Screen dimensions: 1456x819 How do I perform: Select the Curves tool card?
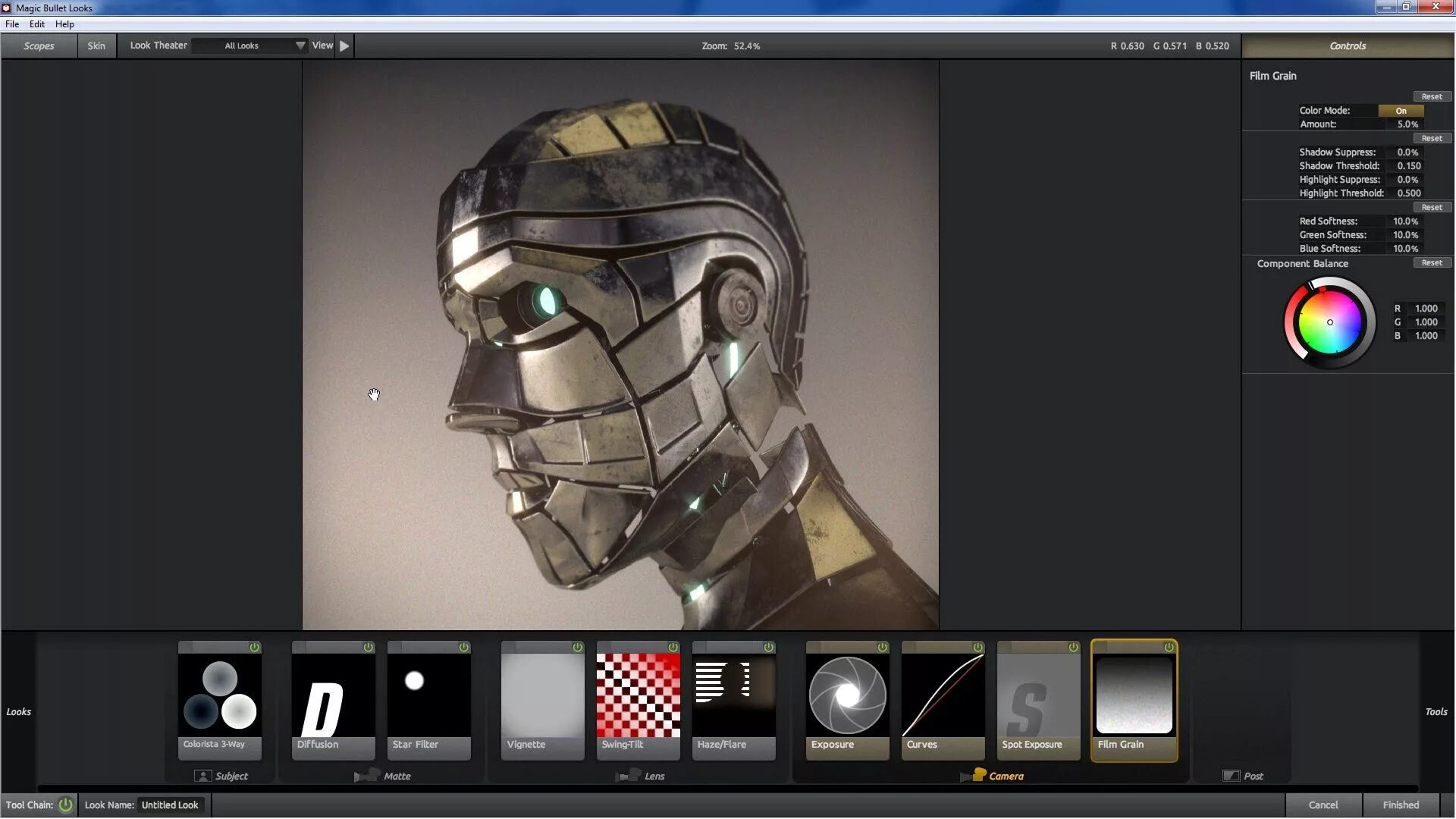point(943,698)
